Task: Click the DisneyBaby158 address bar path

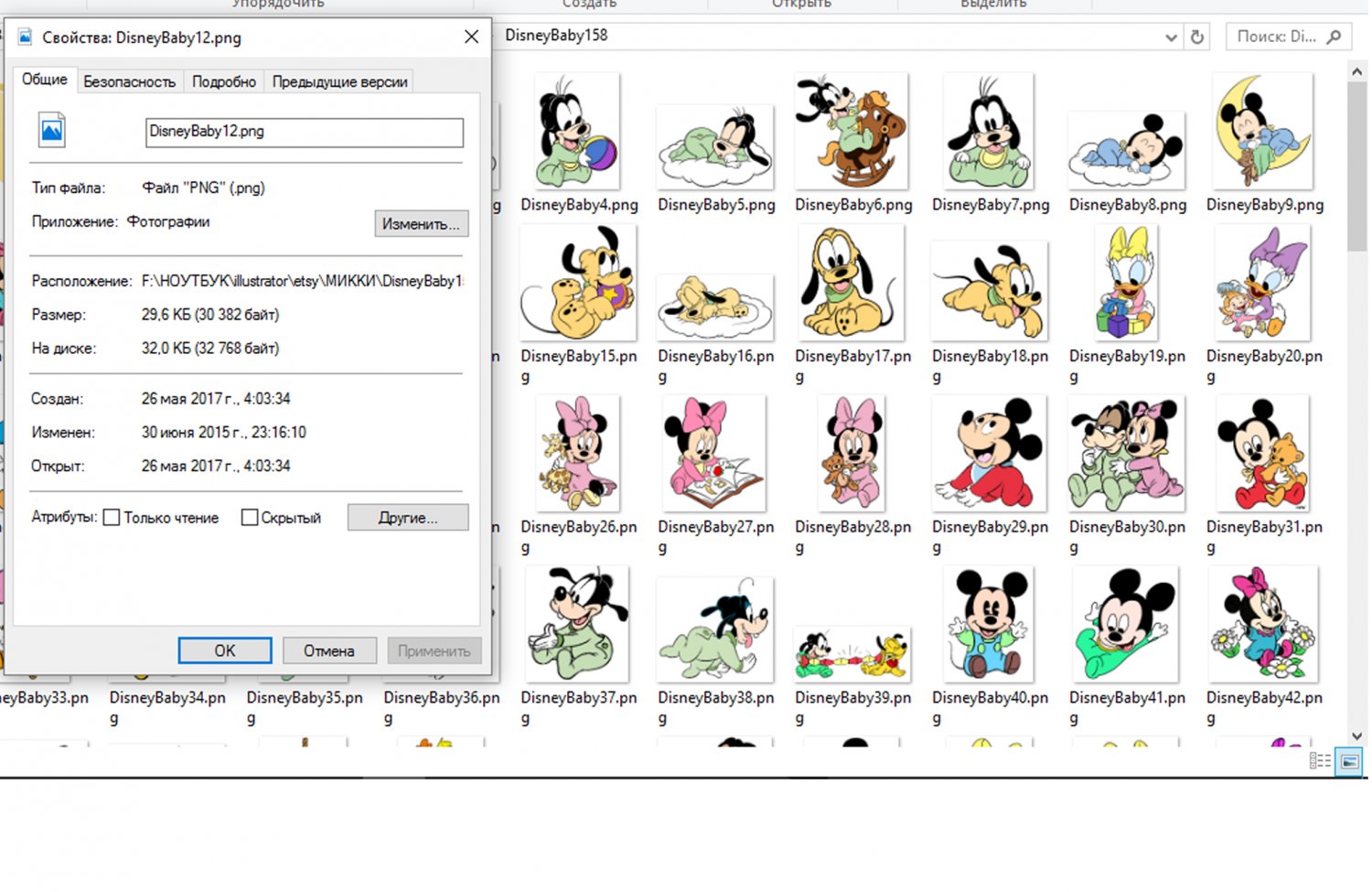Action: 556,36
